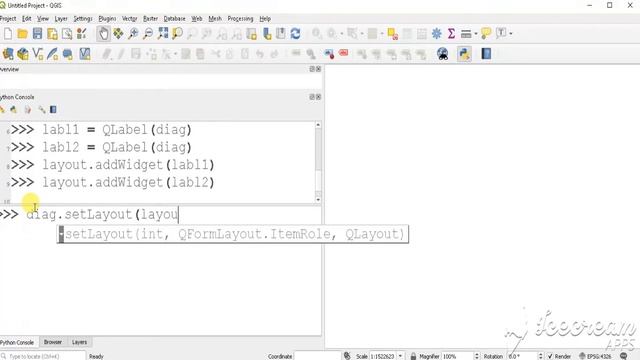Close the Python Console panel
Viewport: 640px width, 360px height.
point(318,97)
